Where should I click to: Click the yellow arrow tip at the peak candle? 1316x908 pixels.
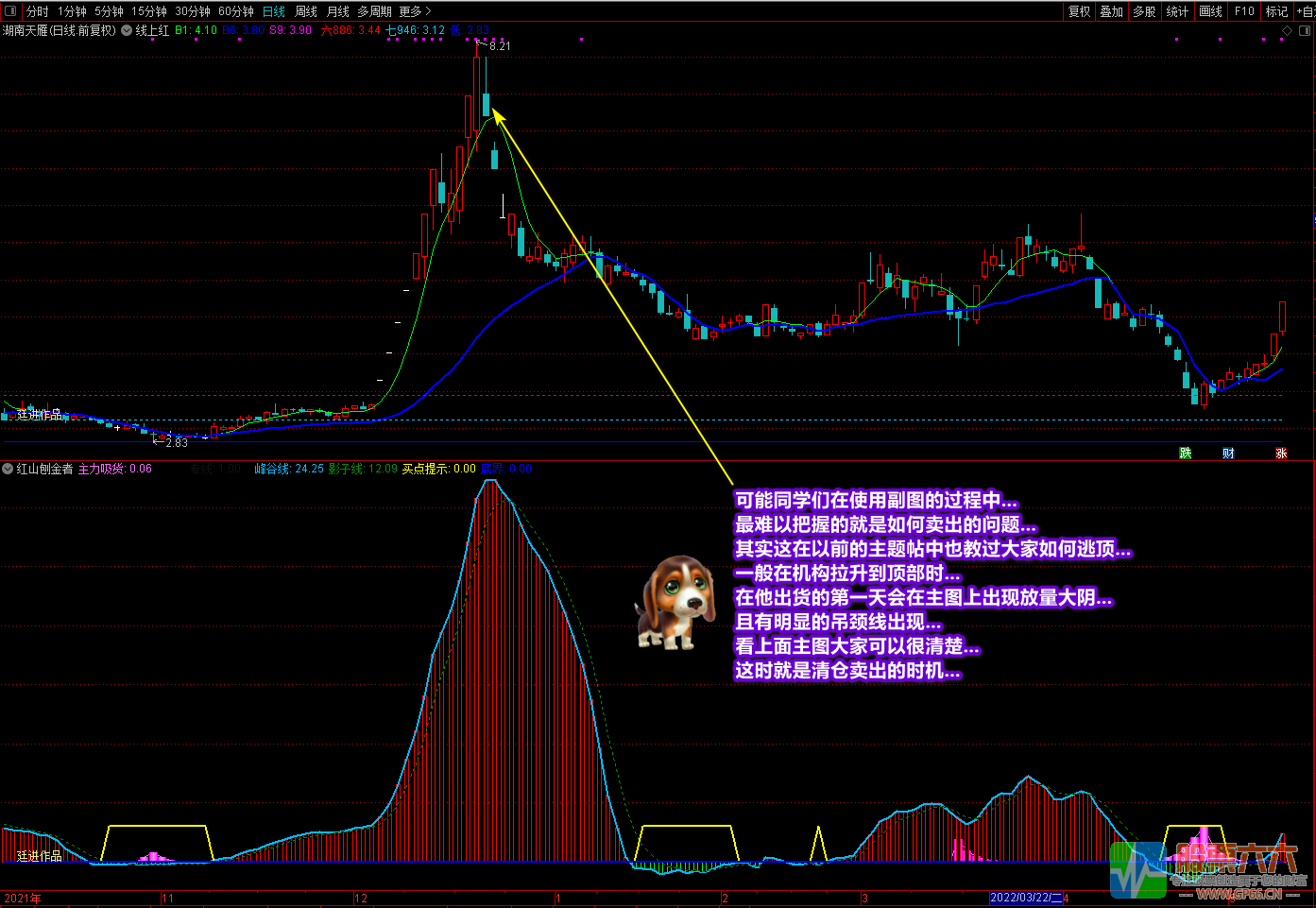494,111
